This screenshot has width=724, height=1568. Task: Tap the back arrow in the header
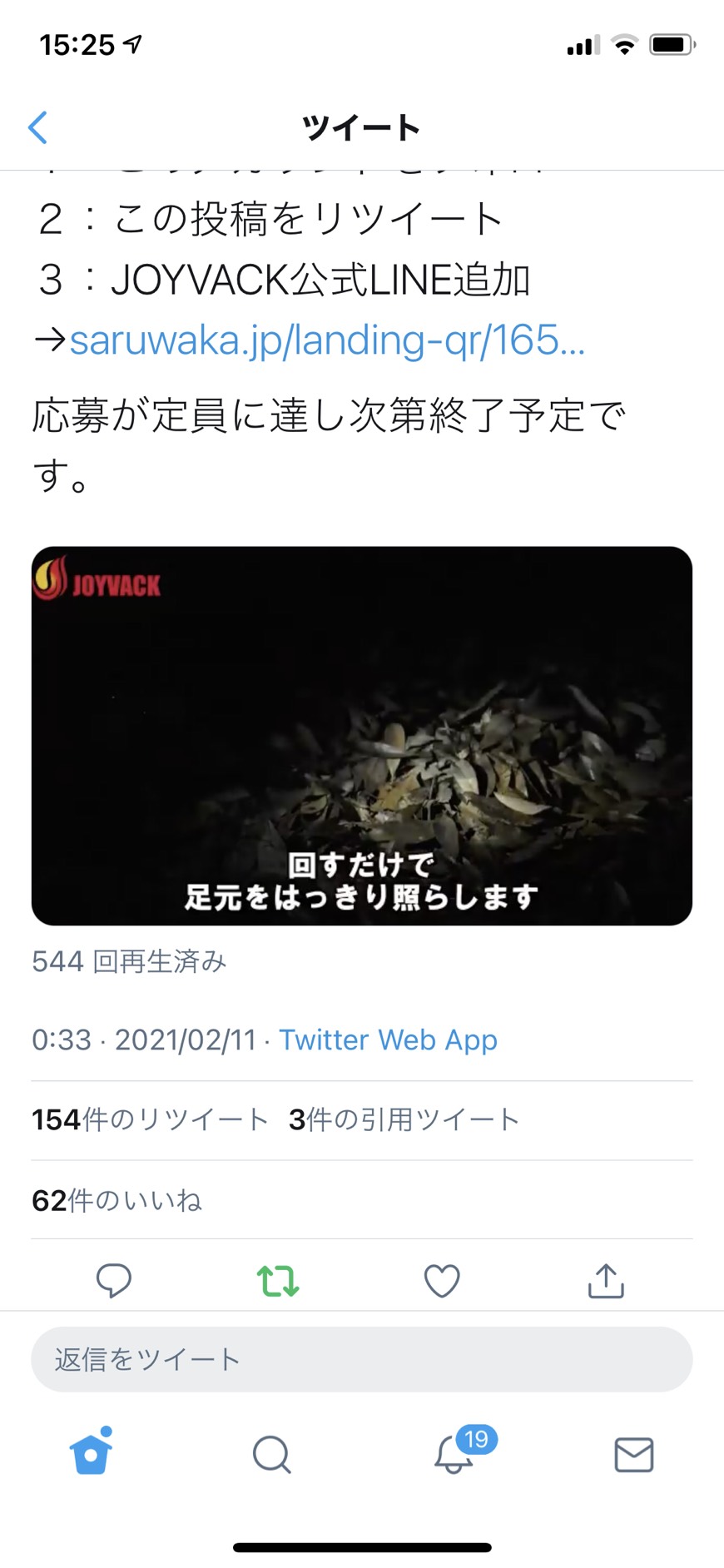tap(37, 127)
